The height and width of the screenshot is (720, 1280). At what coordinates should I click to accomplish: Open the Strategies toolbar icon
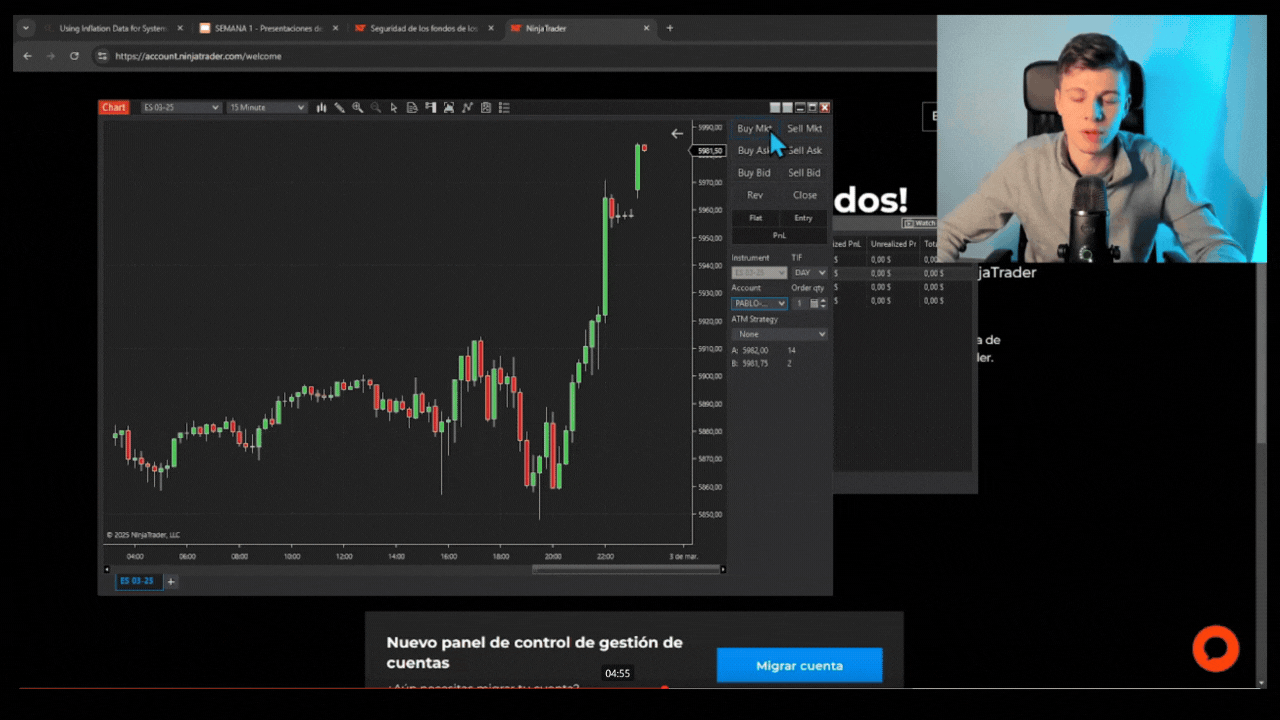click(x=485, y=107)
